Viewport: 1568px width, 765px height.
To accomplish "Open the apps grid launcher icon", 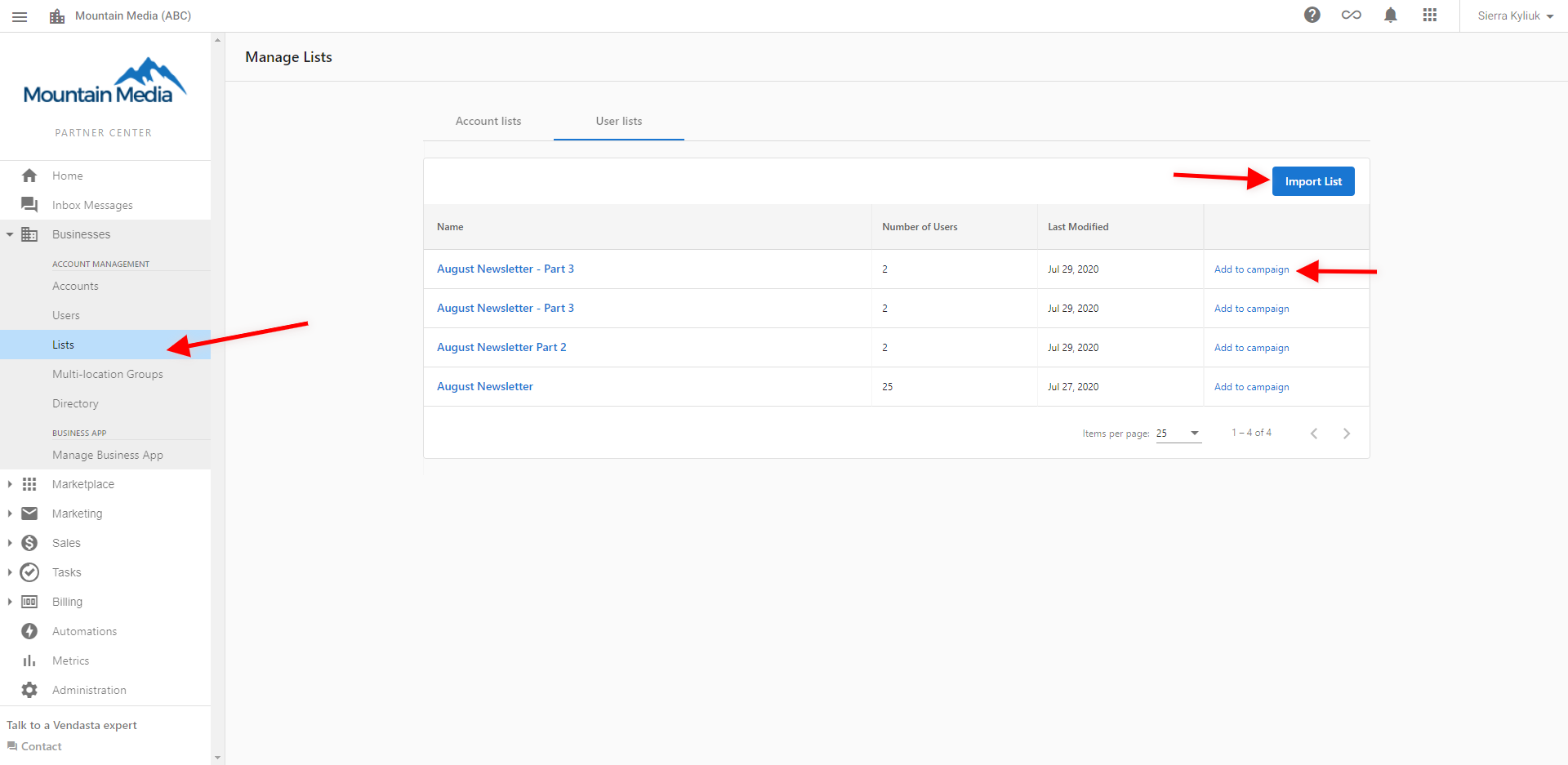I will coord(1430,15).
